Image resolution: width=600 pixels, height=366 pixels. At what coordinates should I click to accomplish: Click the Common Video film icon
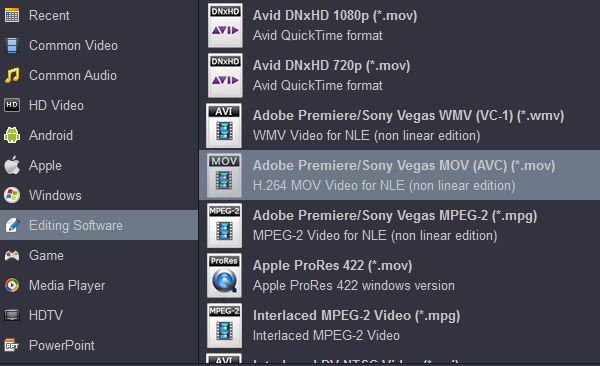point(12,46)
